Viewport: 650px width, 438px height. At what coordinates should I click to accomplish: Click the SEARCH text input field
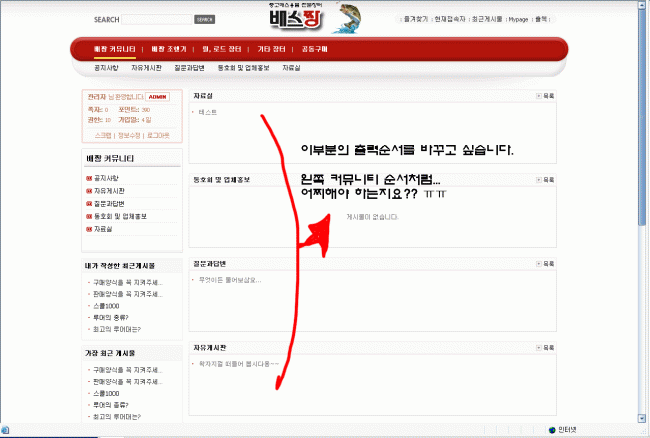click(x=157, y=19)
